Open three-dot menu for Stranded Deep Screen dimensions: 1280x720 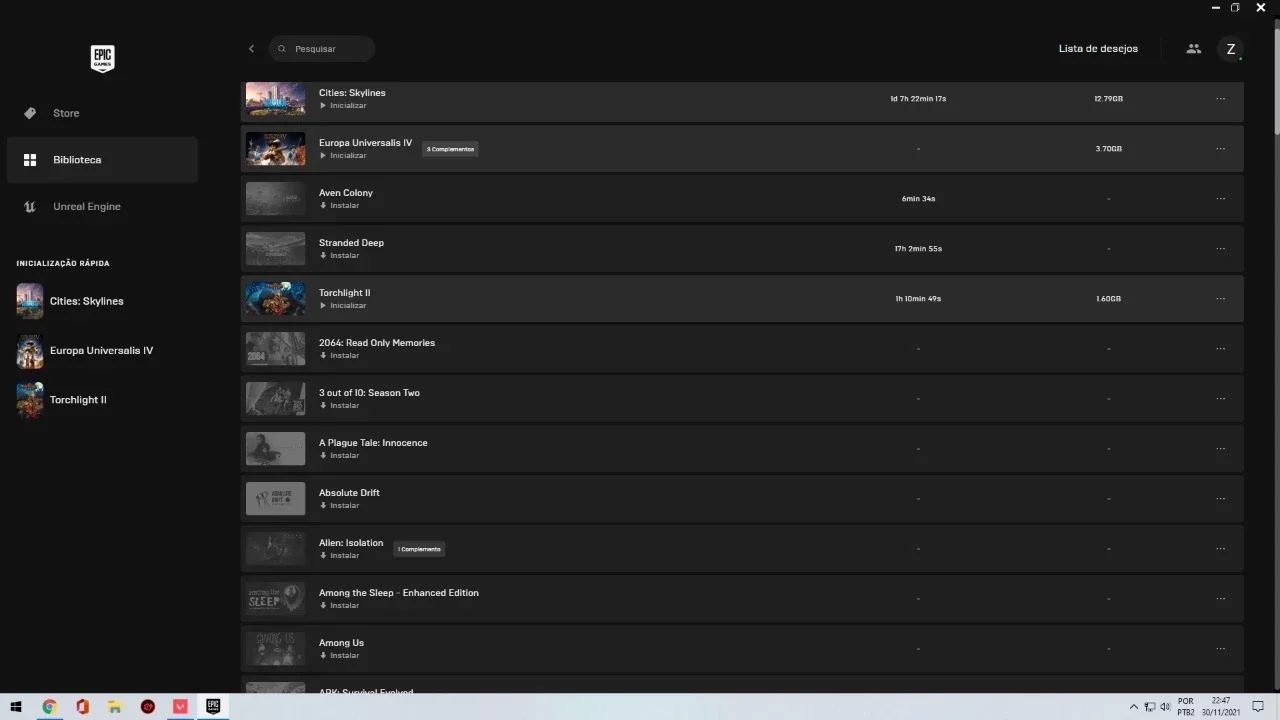point(1220,249)
